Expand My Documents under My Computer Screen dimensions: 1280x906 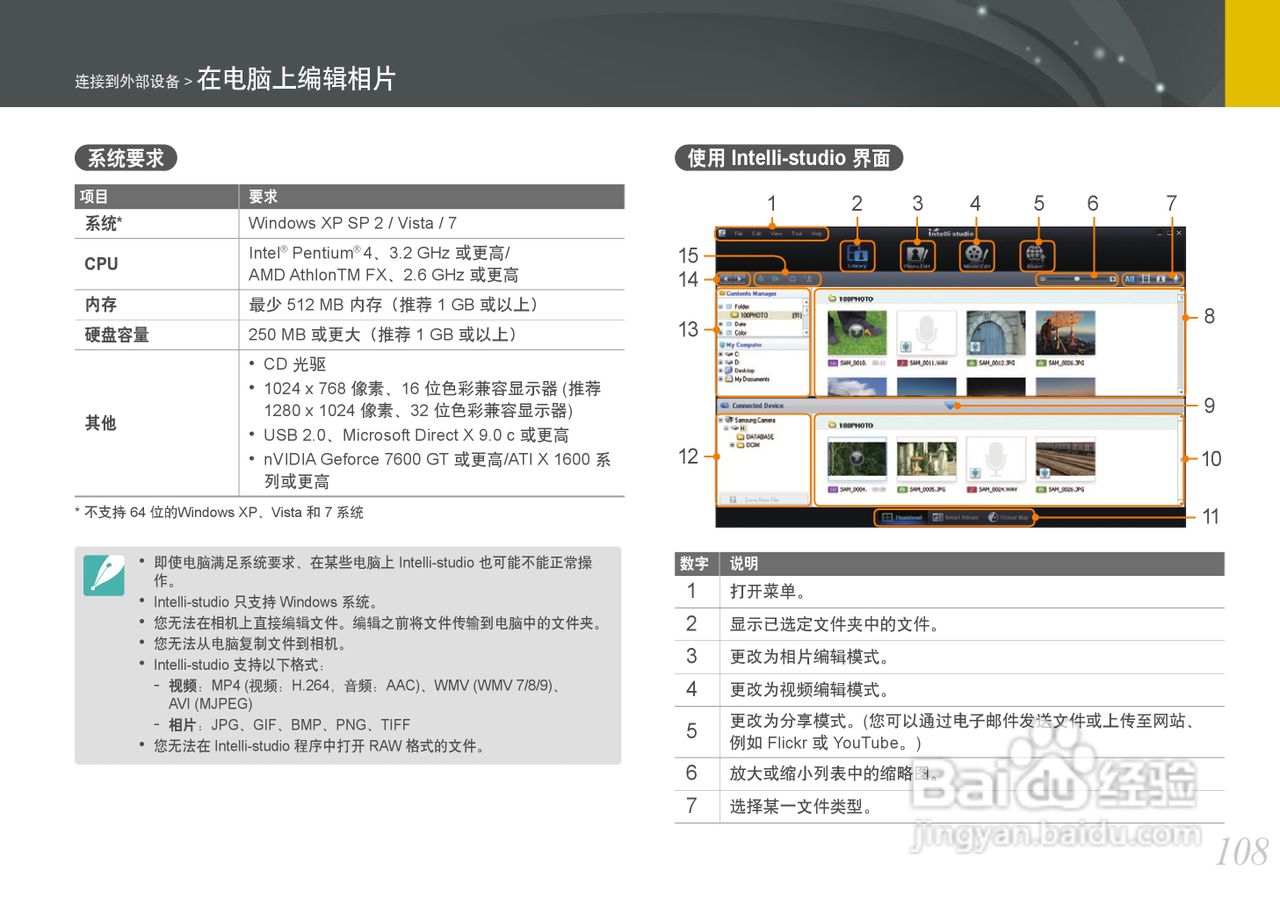pos(721,379)
